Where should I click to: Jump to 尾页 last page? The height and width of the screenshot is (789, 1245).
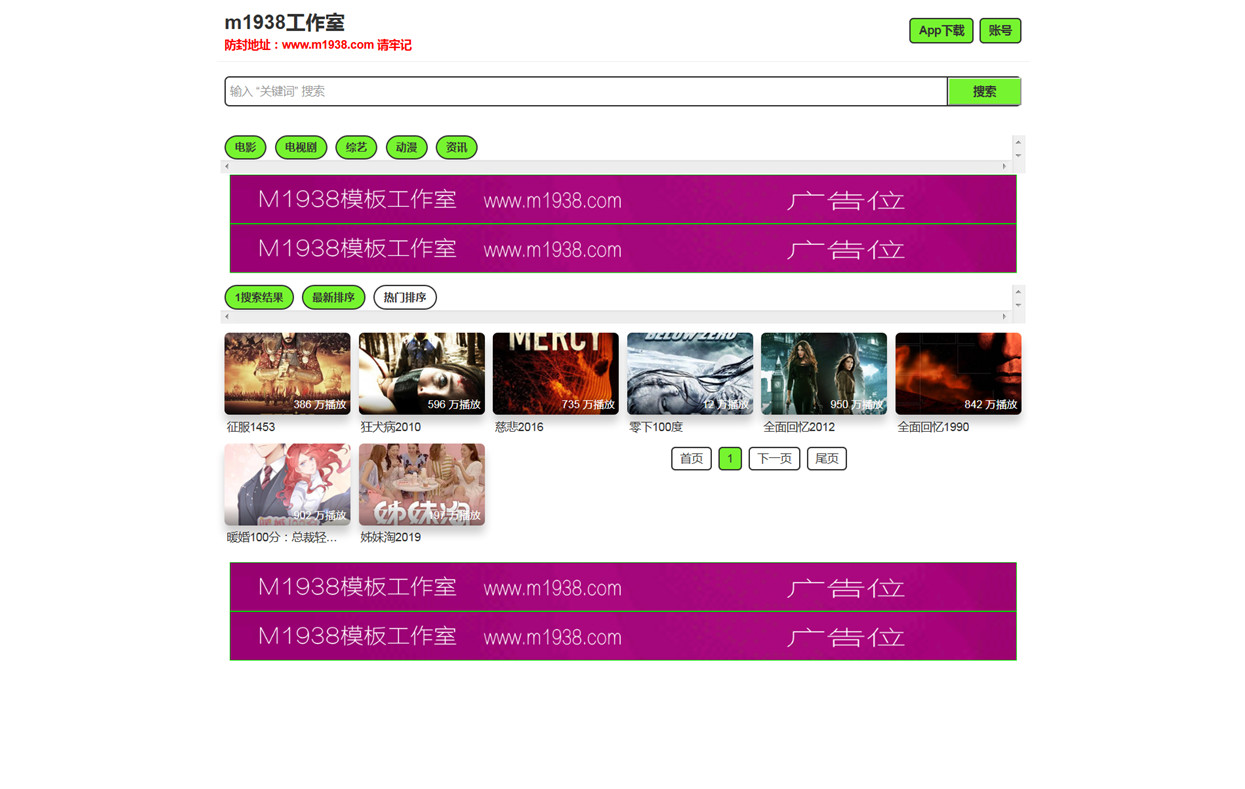click(x=827, y=459)
